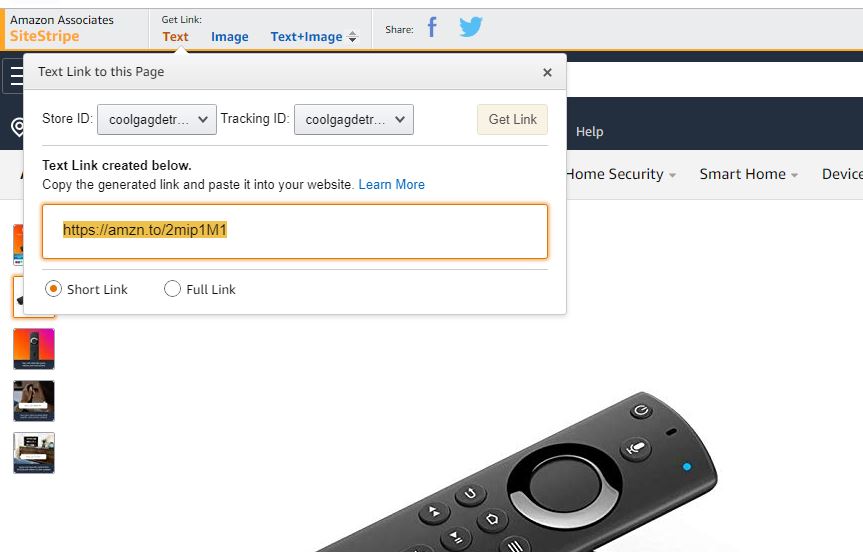Click Text+Image up-down arrows icon
863x552 pixels.
tap(353, 37)
